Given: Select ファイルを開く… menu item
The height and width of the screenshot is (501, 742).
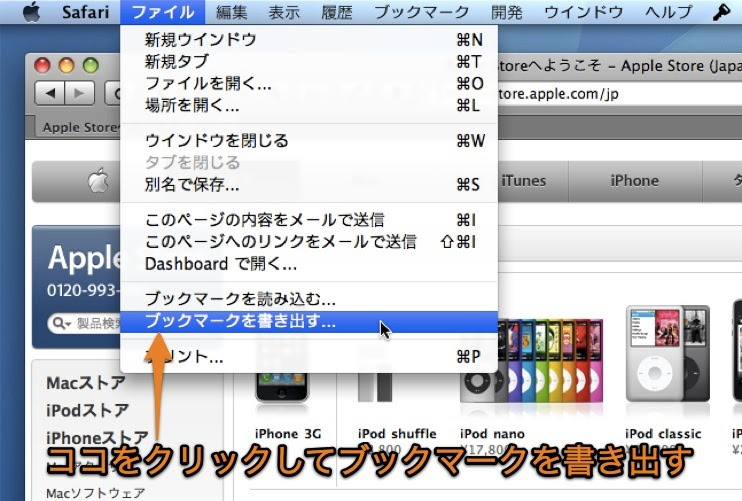Looking at the screenshot, I should point(309,83).
